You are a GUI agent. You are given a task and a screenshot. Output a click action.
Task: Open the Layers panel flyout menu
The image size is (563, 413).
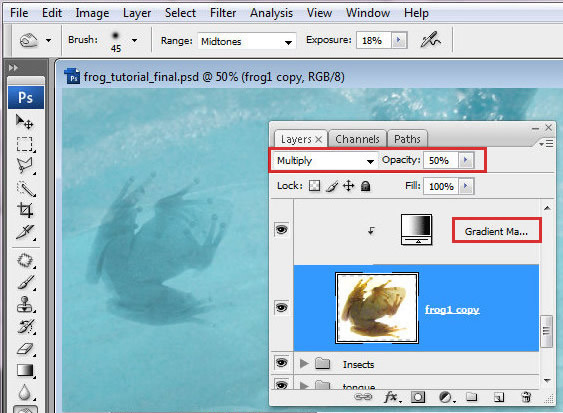[x=546, y=144]
